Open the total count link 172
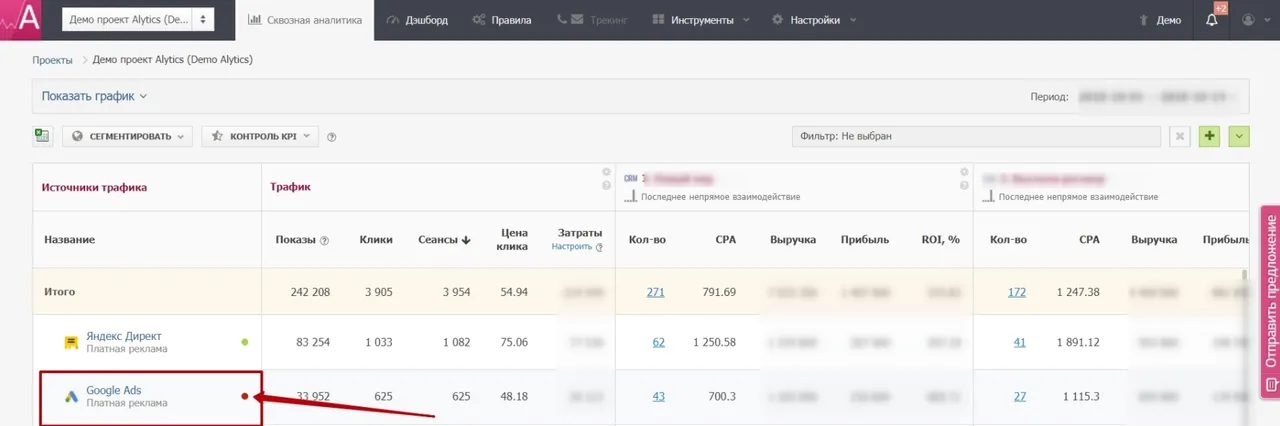Image resolution: width=1280 pixels, height=426 pixels. [x=1017, y=292]
